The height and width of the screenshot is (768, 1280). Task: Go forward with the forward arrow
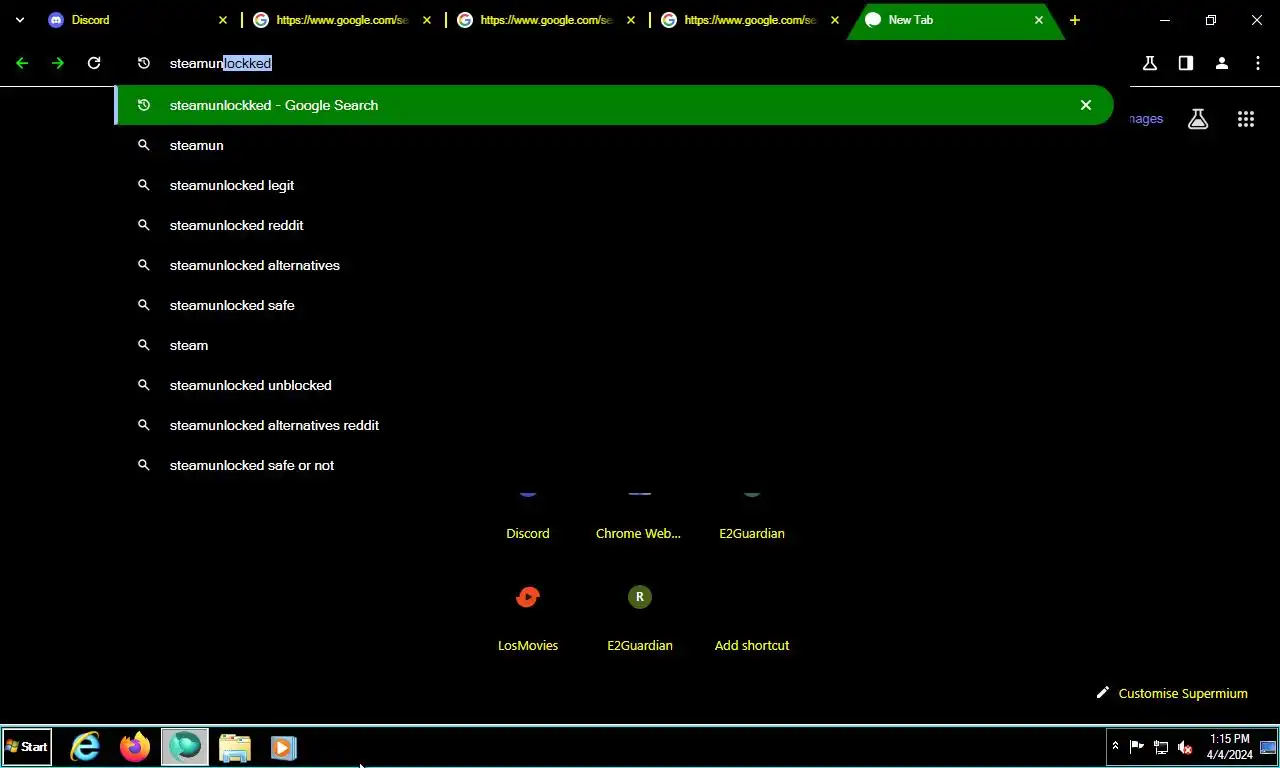pos(58,63)
